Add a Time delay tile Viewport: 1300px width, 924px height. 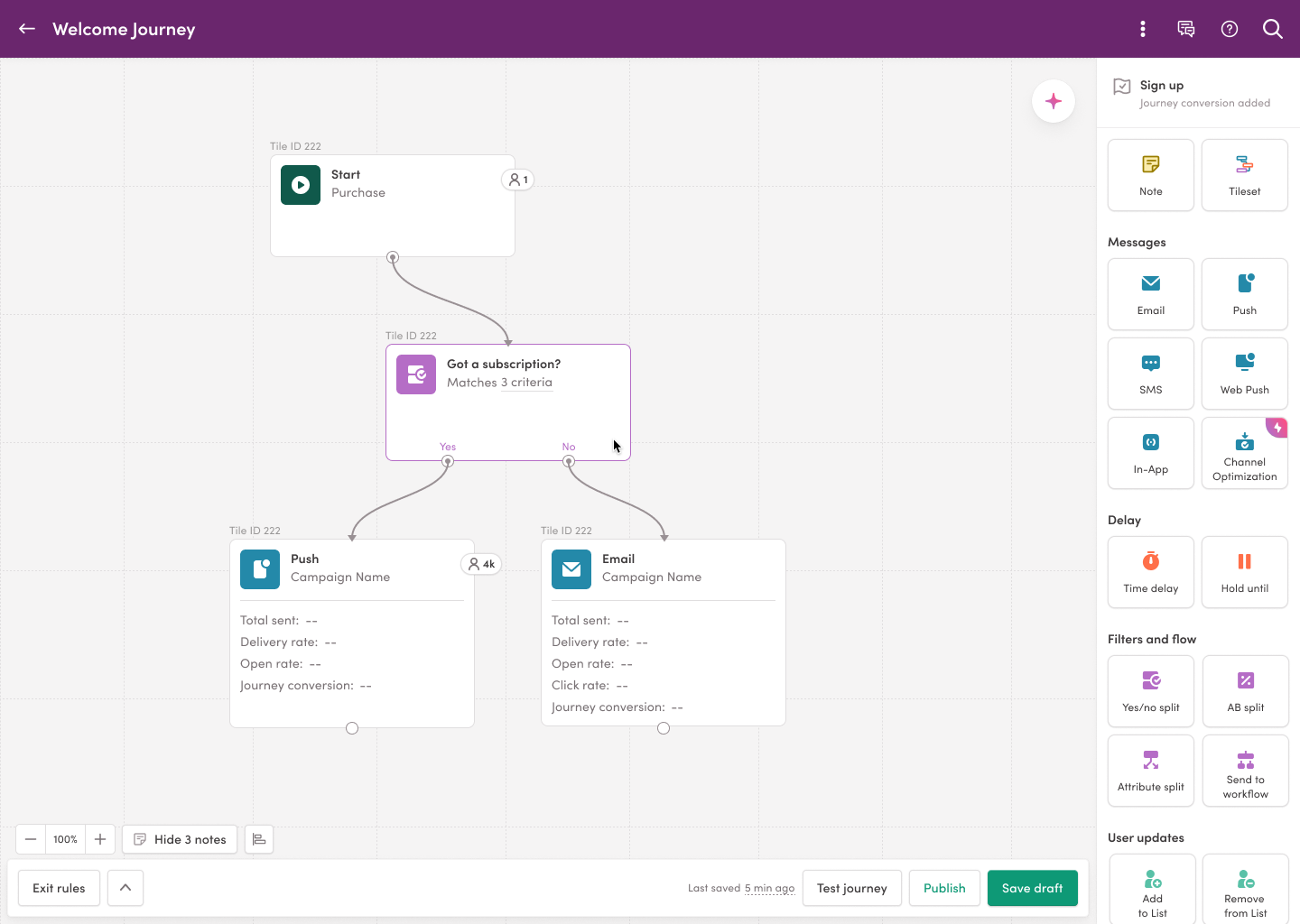coord(1151,572)
